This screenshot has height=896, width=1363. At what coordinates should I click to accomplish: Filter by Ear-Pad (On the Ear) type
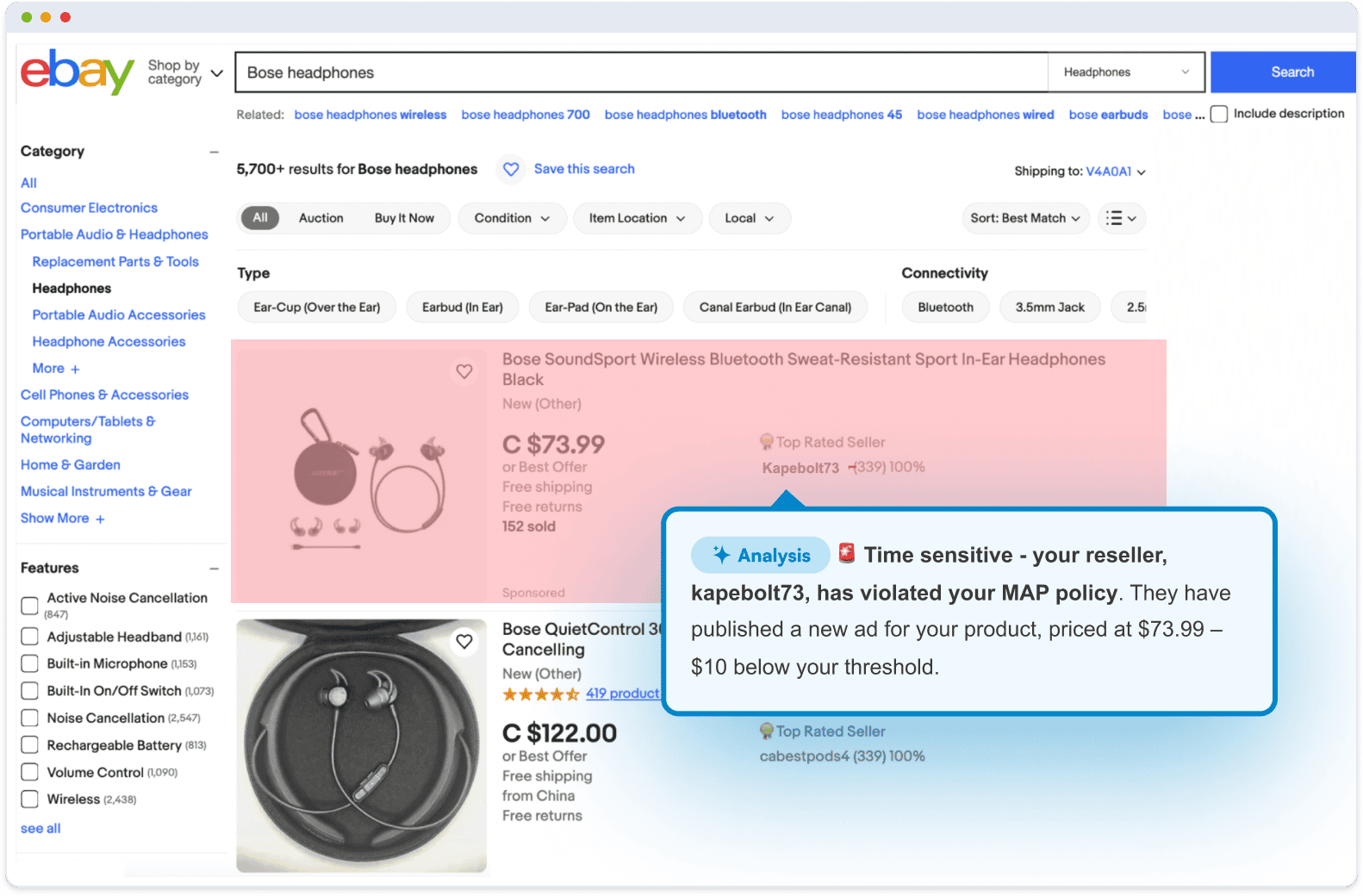tap(601, 307)
